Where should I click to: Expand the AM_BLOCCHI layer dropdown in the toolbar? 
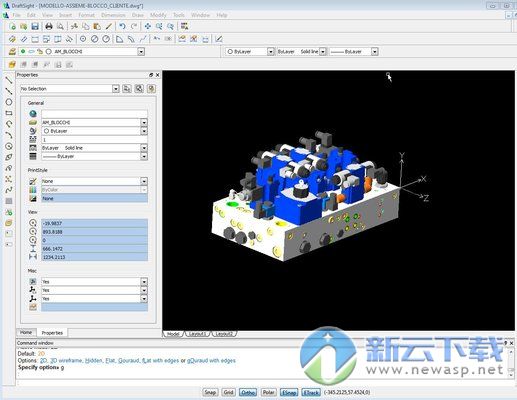coord(141,52)
